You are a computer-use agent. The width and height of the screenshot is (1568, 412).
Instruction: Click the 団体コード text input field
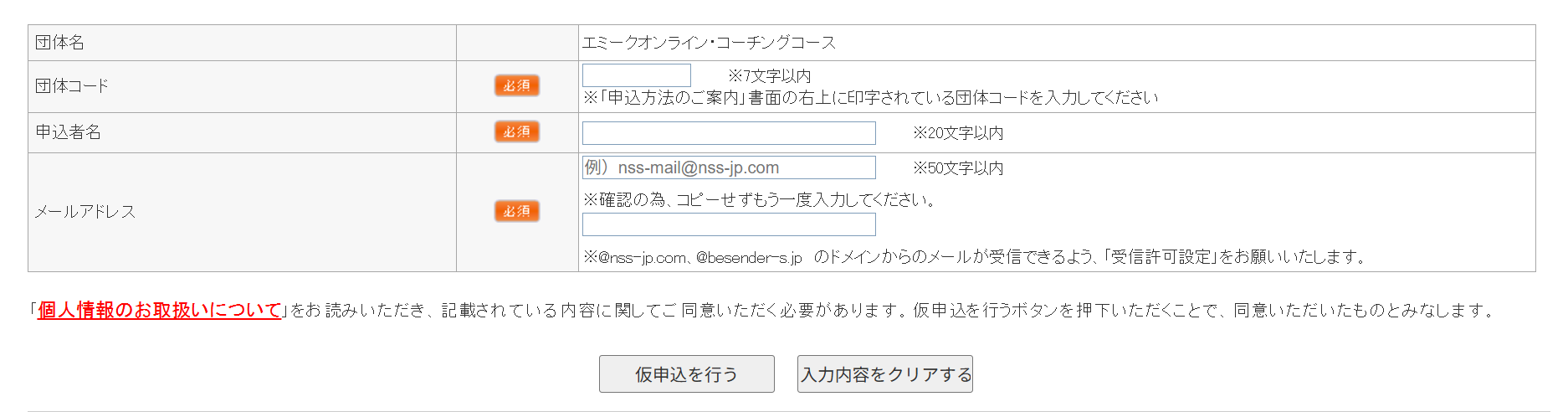tap(636, 75)
